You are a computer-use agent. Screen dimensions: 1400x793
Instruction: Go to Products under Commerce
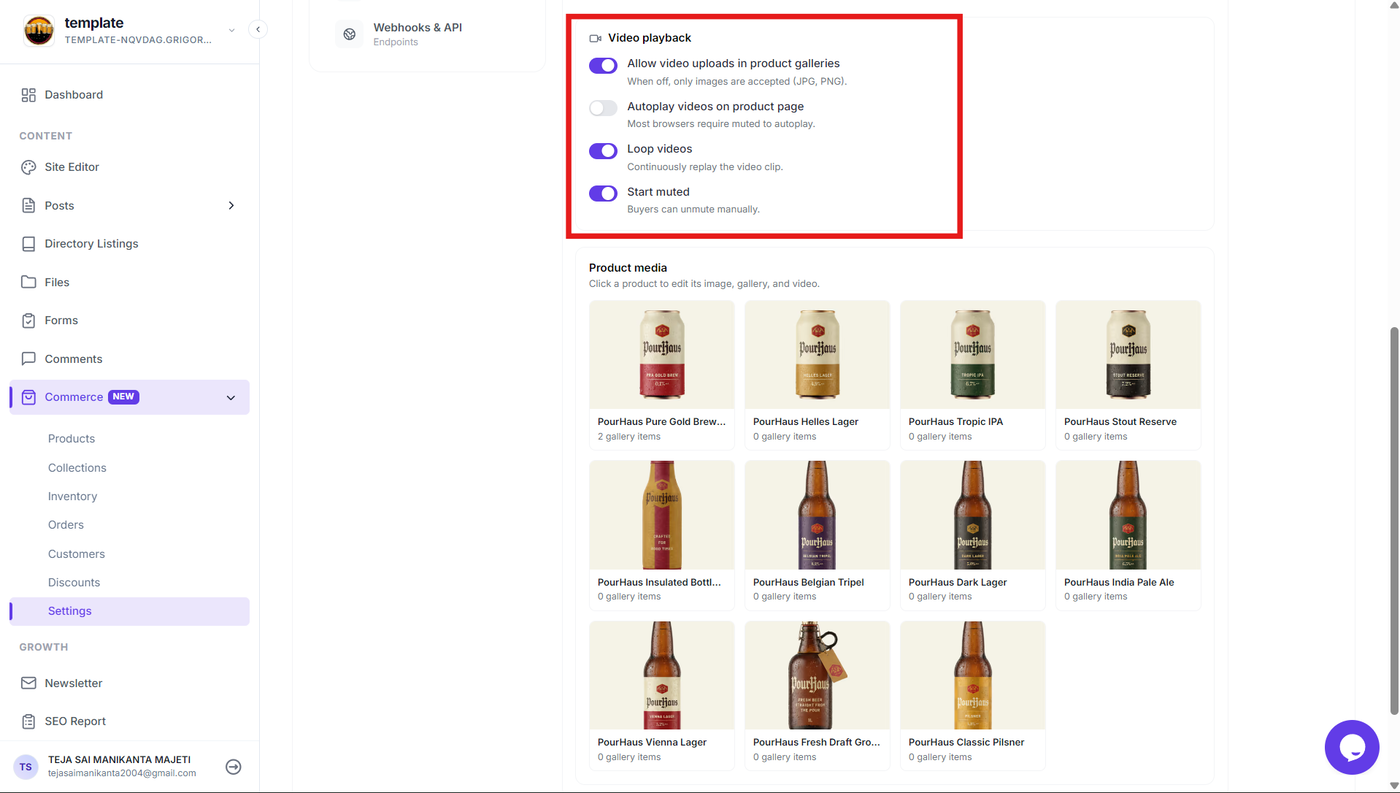(x=71, y=439)
